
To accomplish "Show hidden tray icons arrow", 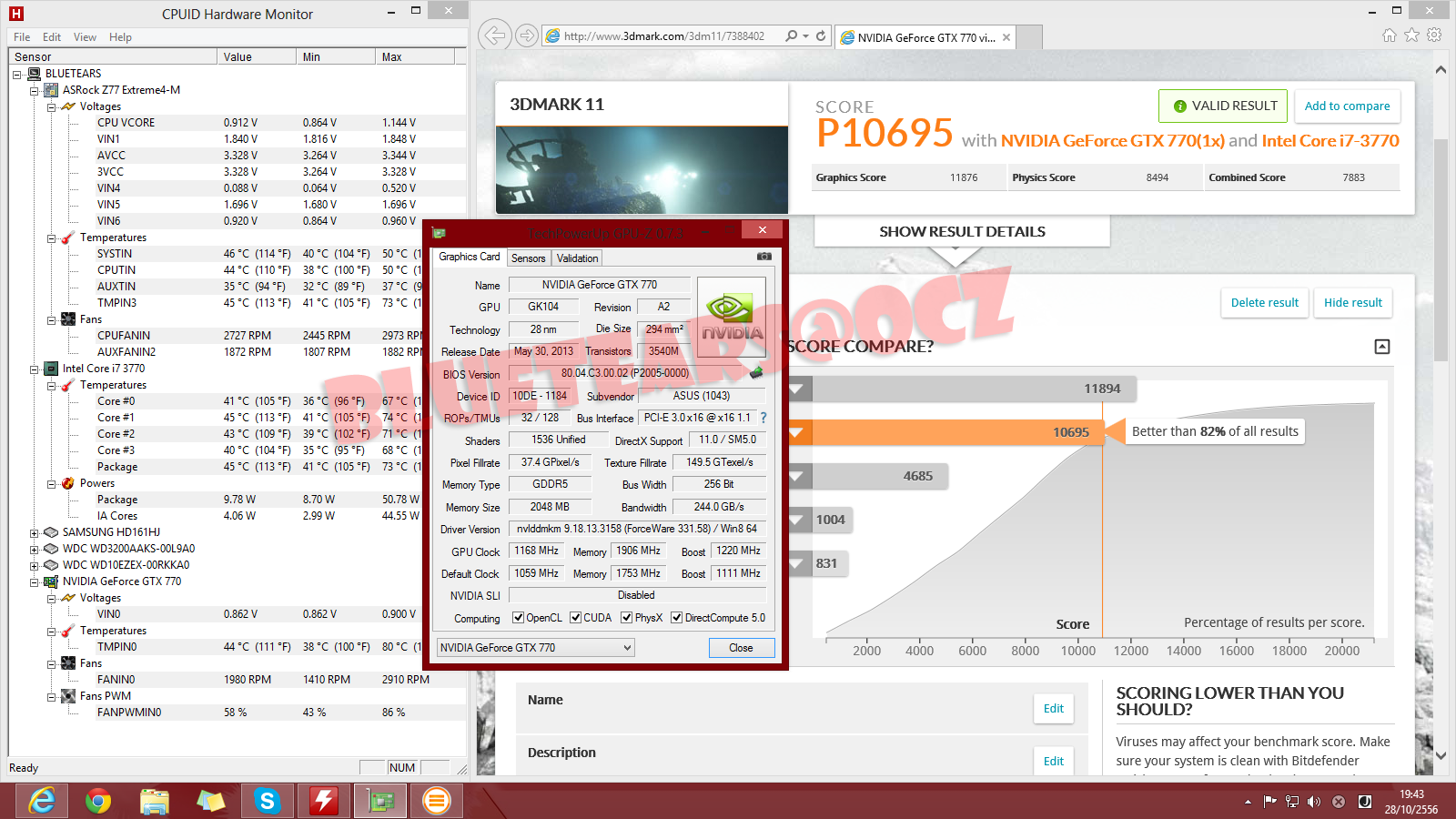I will click(x=1248, y=802).
